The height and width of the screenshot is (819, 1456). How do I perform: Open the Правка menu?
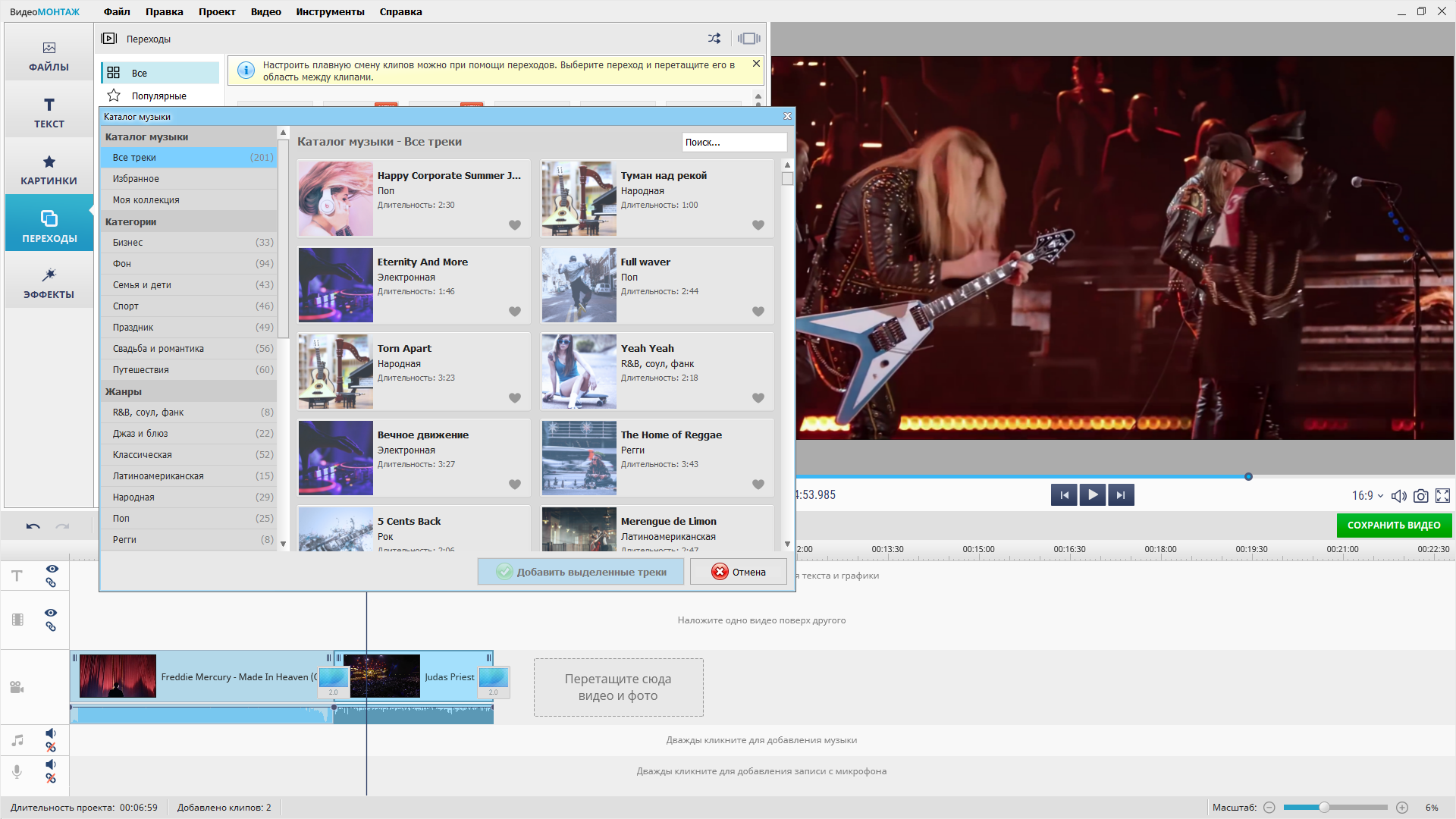pyautogui.click(x=165, y=11)
